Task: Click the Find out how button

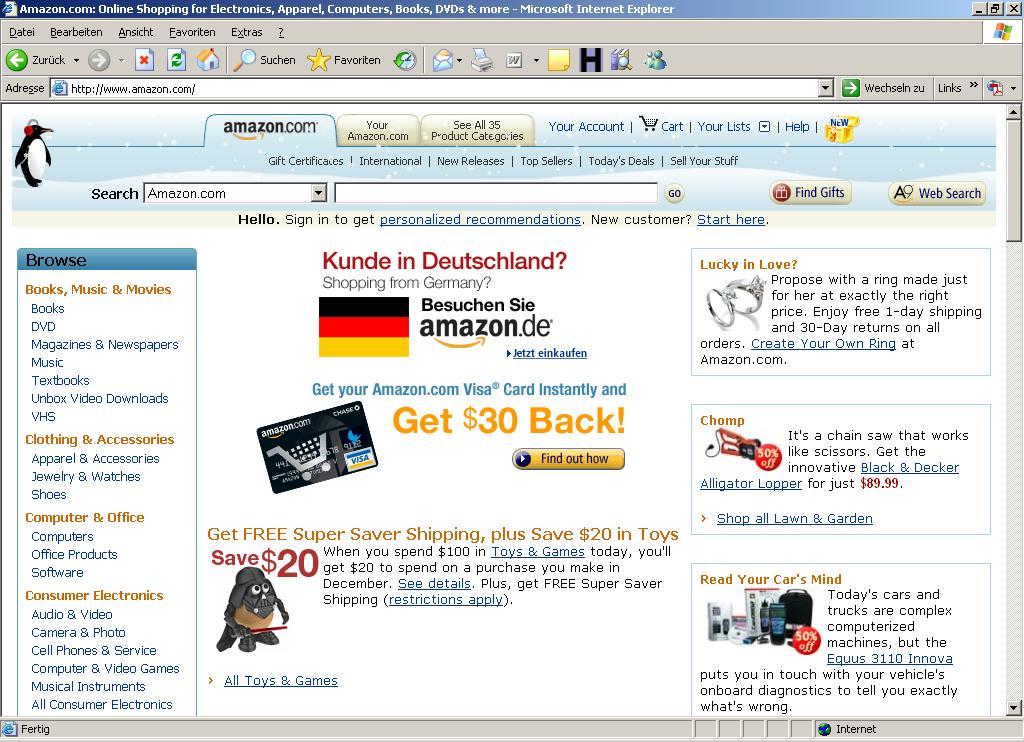Action: [x=568, y=459]
